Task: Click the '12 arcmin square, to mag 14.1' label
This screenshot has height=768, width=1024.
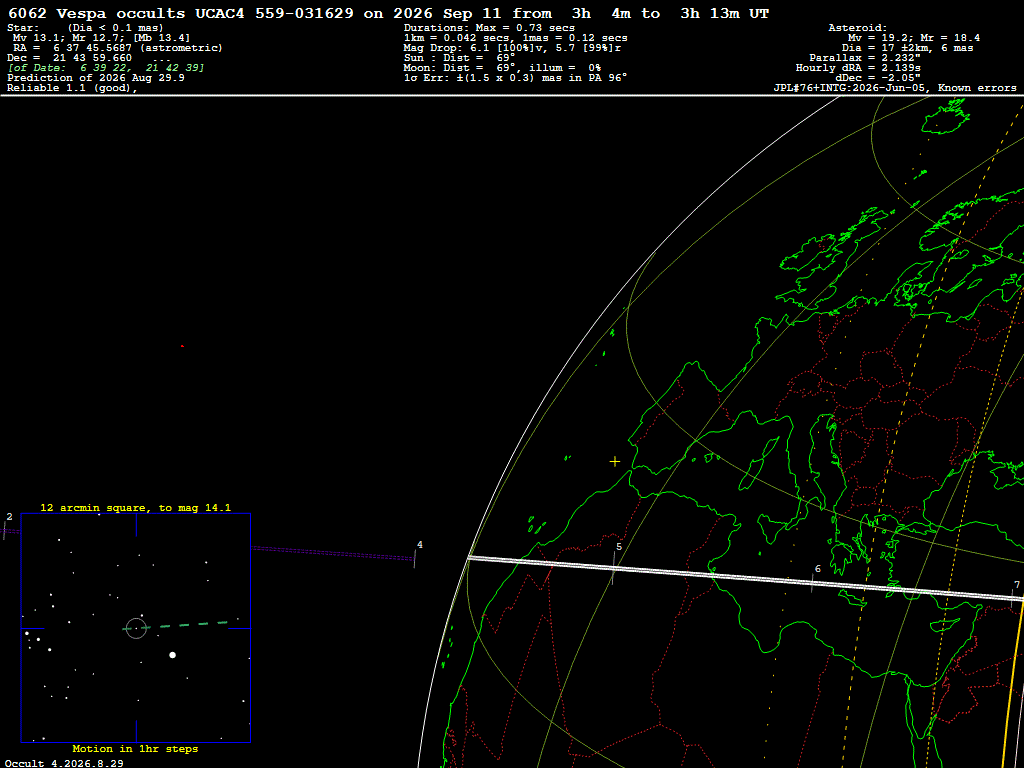Action: click(136, 507)
